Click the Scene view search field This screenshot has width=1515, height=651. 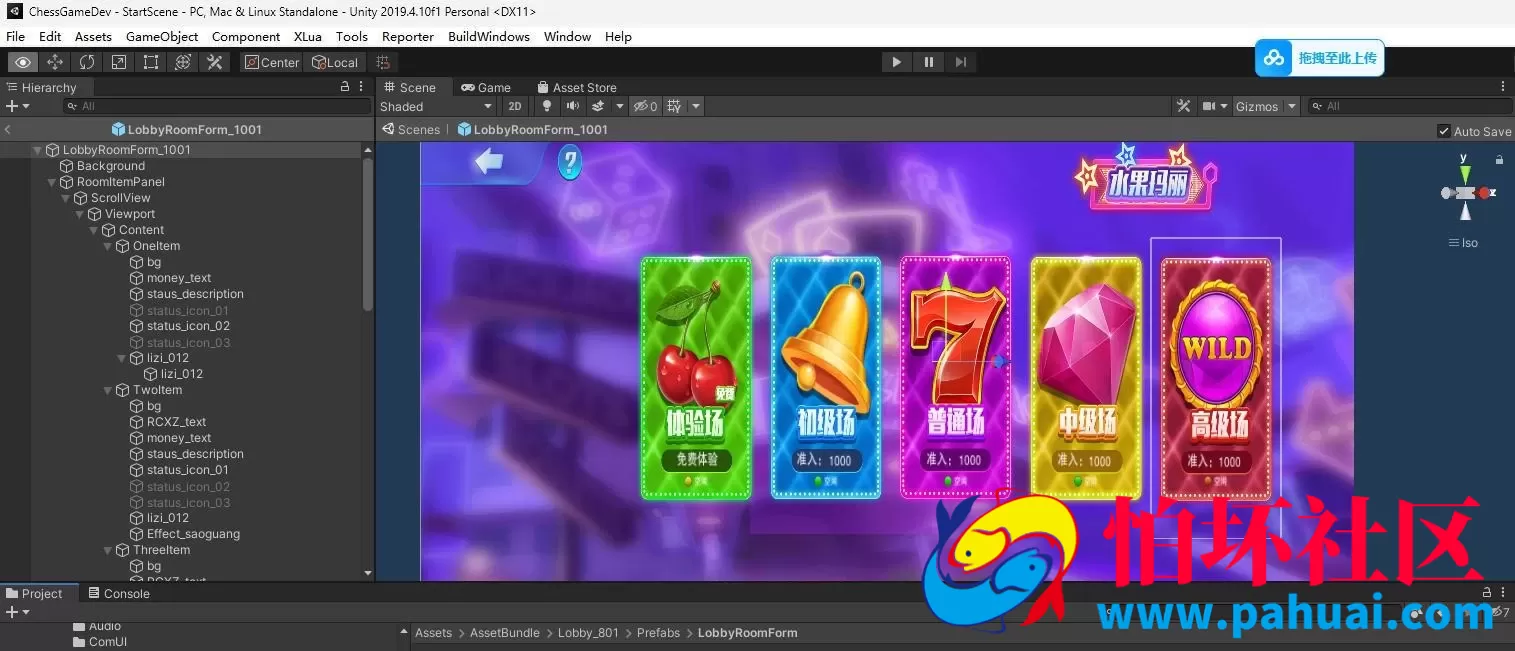(1410, 106)
